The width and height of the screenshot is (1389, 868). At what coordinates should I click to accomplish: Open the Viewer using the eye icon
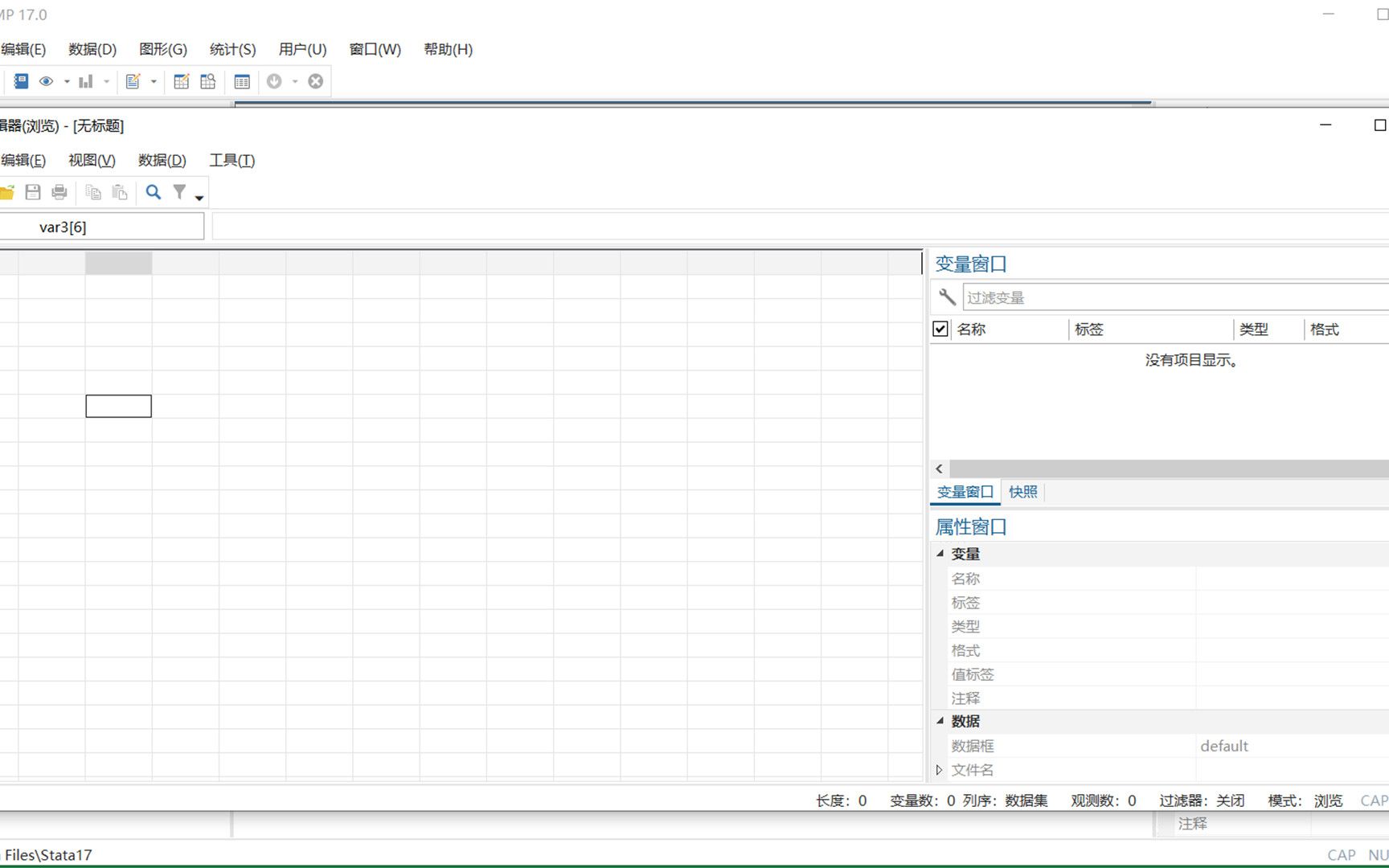pos(46,80)
